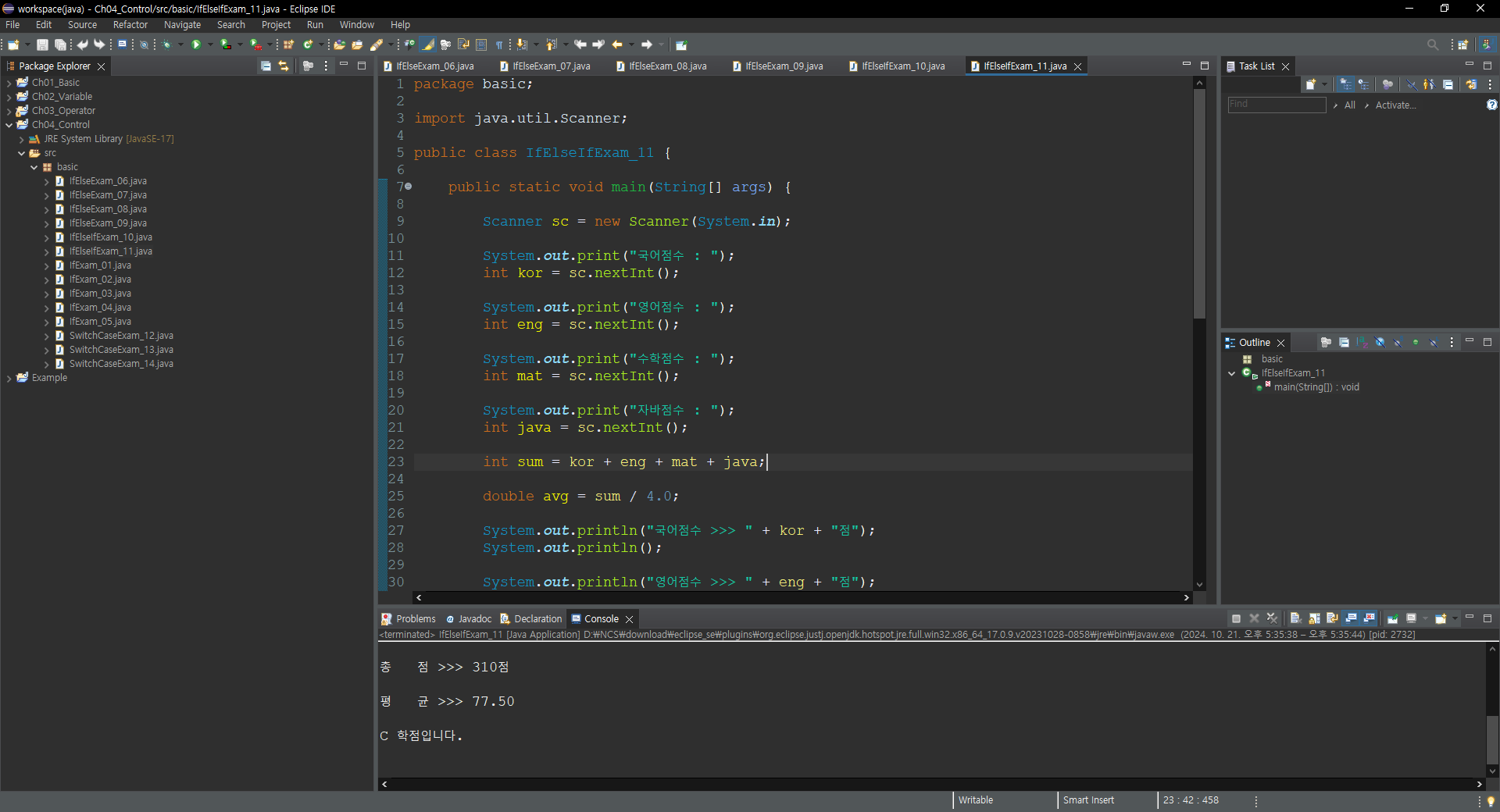Click the Undo arrow in toolbar
Image resolution: width=1500 pixels, height=812 pixels.
(x=82, y=45)
